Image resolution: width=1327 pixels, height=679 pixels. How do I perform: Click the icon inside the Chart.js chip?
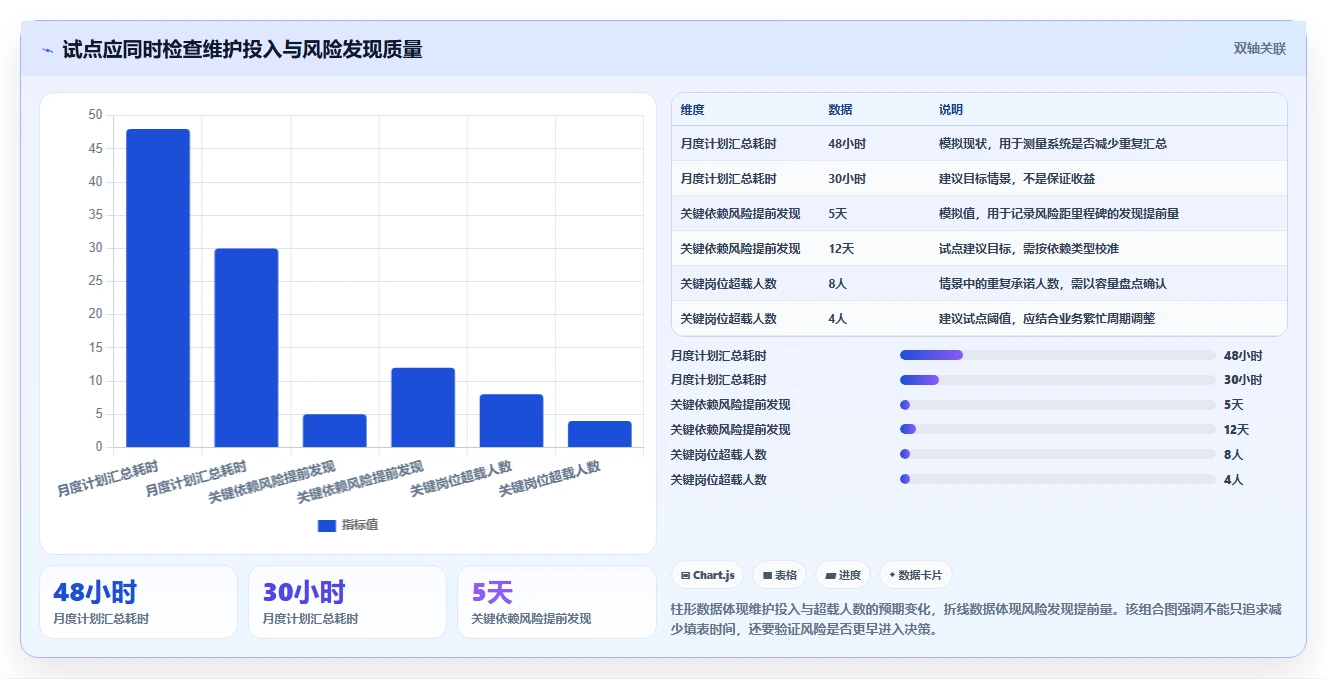click(x=685, y=575)
